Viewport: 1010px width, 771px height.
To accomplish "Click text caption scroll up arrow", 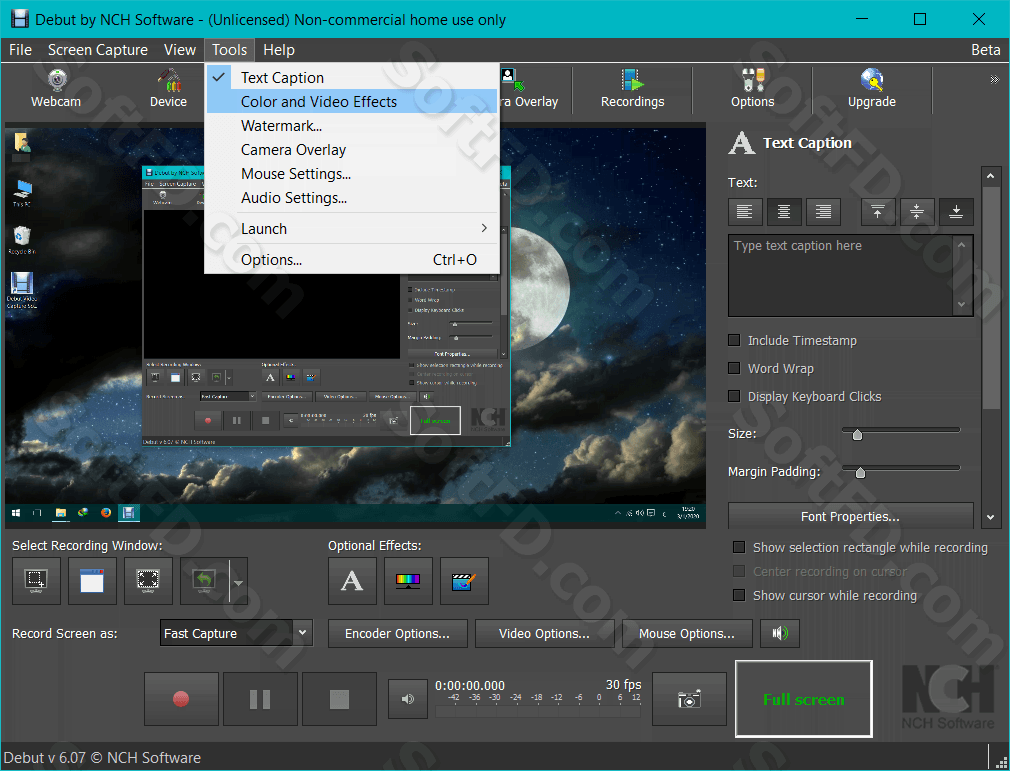I will [962, 245].
